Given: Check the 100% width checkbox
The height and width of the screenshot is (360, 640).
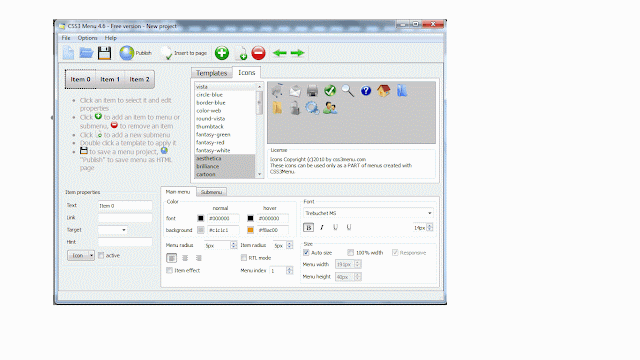Looking at the screenshot, I should click(x=351, y=253).
